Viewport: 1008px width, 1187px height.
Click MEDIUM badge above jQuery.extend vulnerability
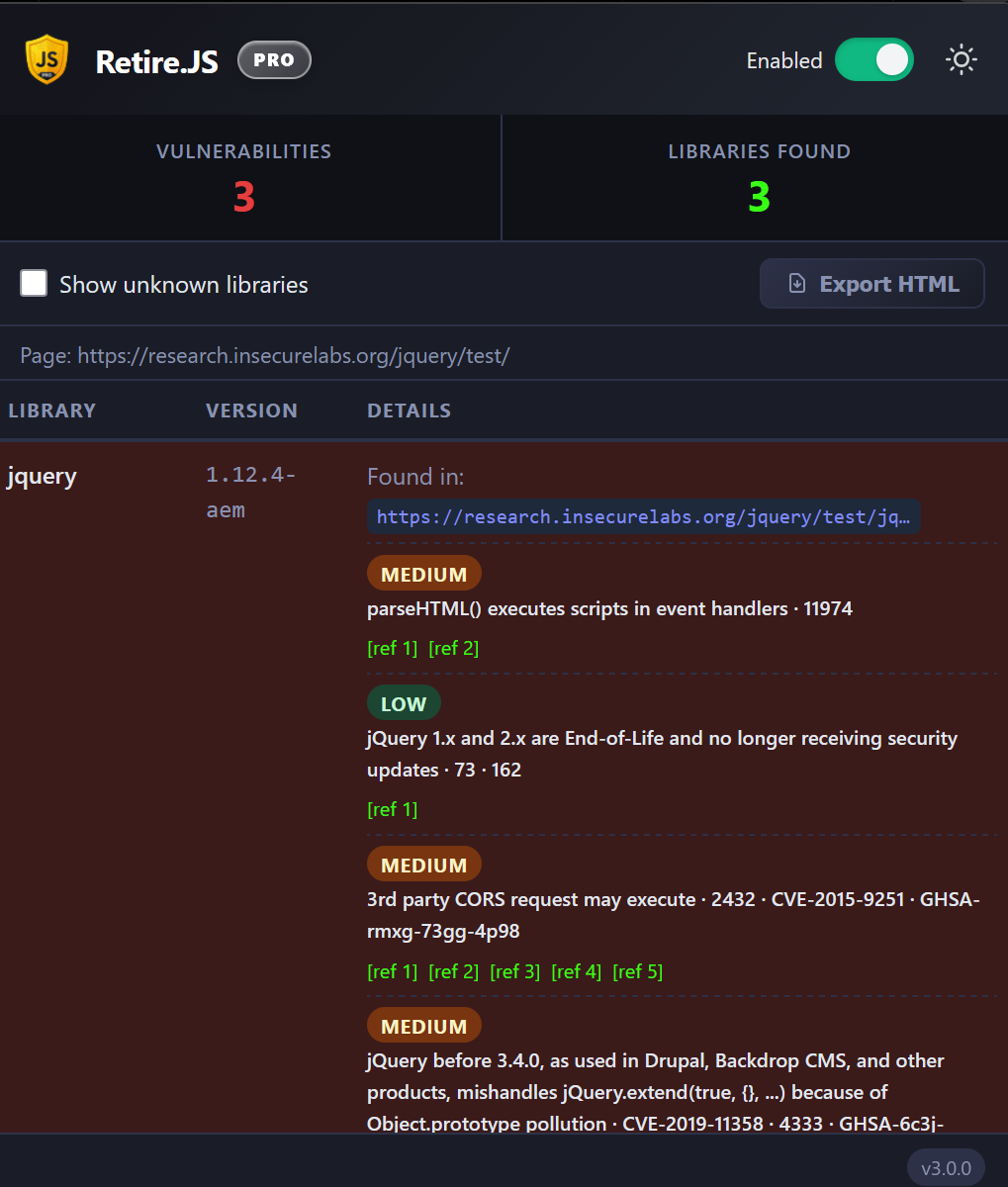click(x=423, y=1026)
